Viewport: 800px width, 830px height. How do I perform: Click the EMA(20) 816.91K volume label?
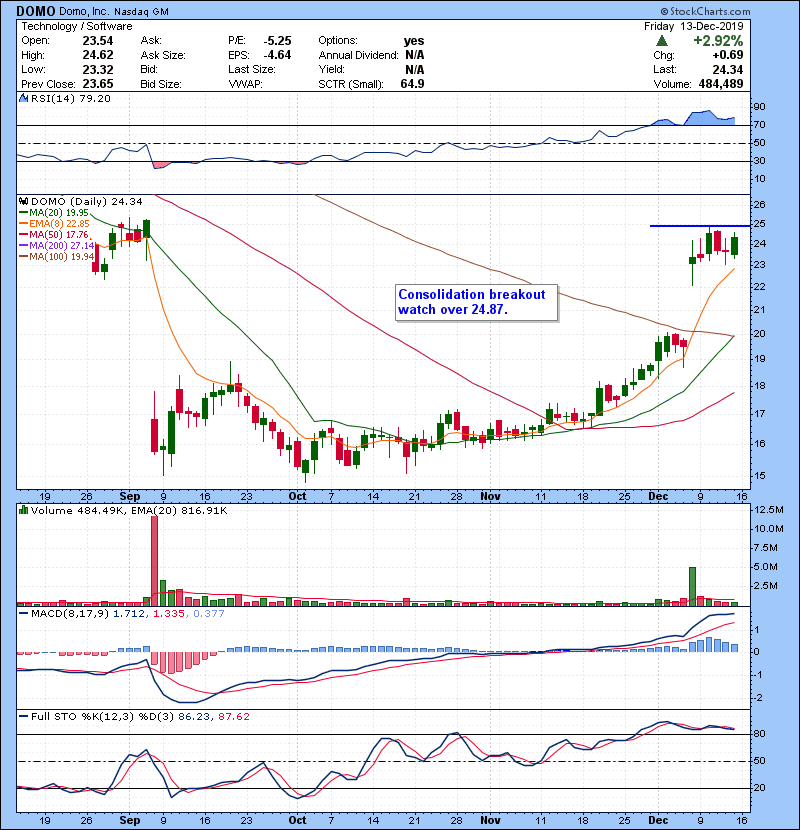coord(181,511)
